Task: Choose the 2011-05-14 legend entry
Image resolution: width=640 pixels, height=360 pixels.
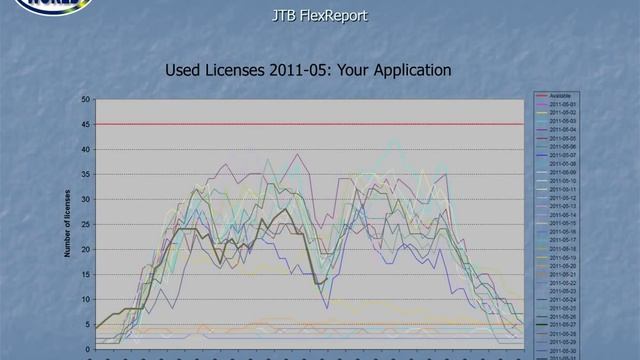Action: pos(556,215)
